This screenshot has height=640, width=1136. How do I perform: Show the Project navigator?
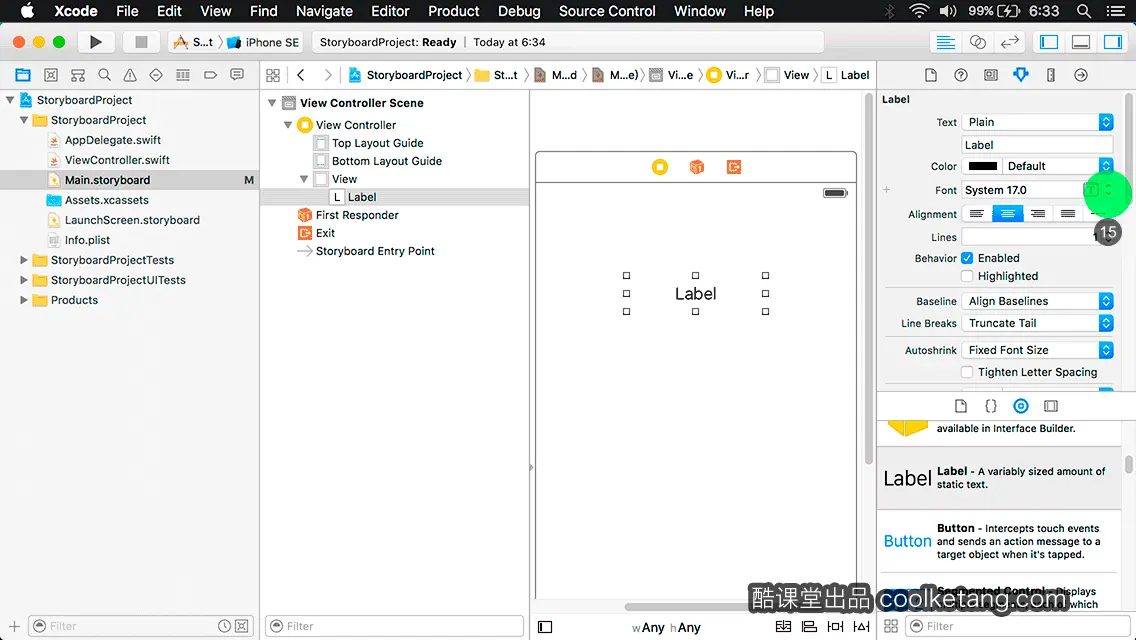pos(22,75)
